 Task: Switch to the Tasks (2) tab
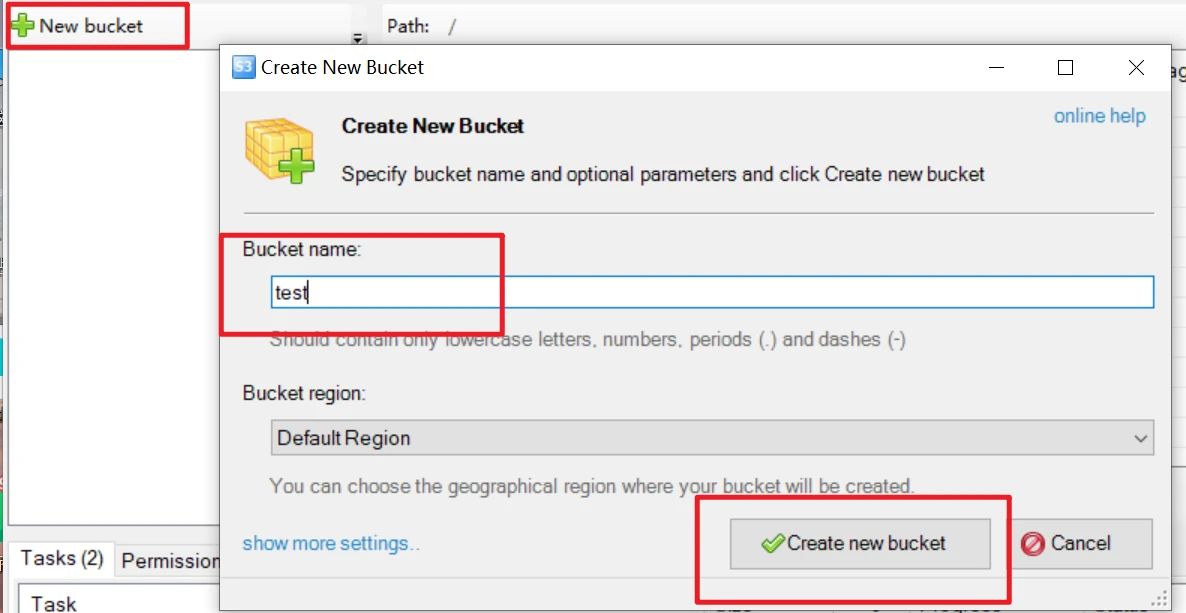pos(62,559)
